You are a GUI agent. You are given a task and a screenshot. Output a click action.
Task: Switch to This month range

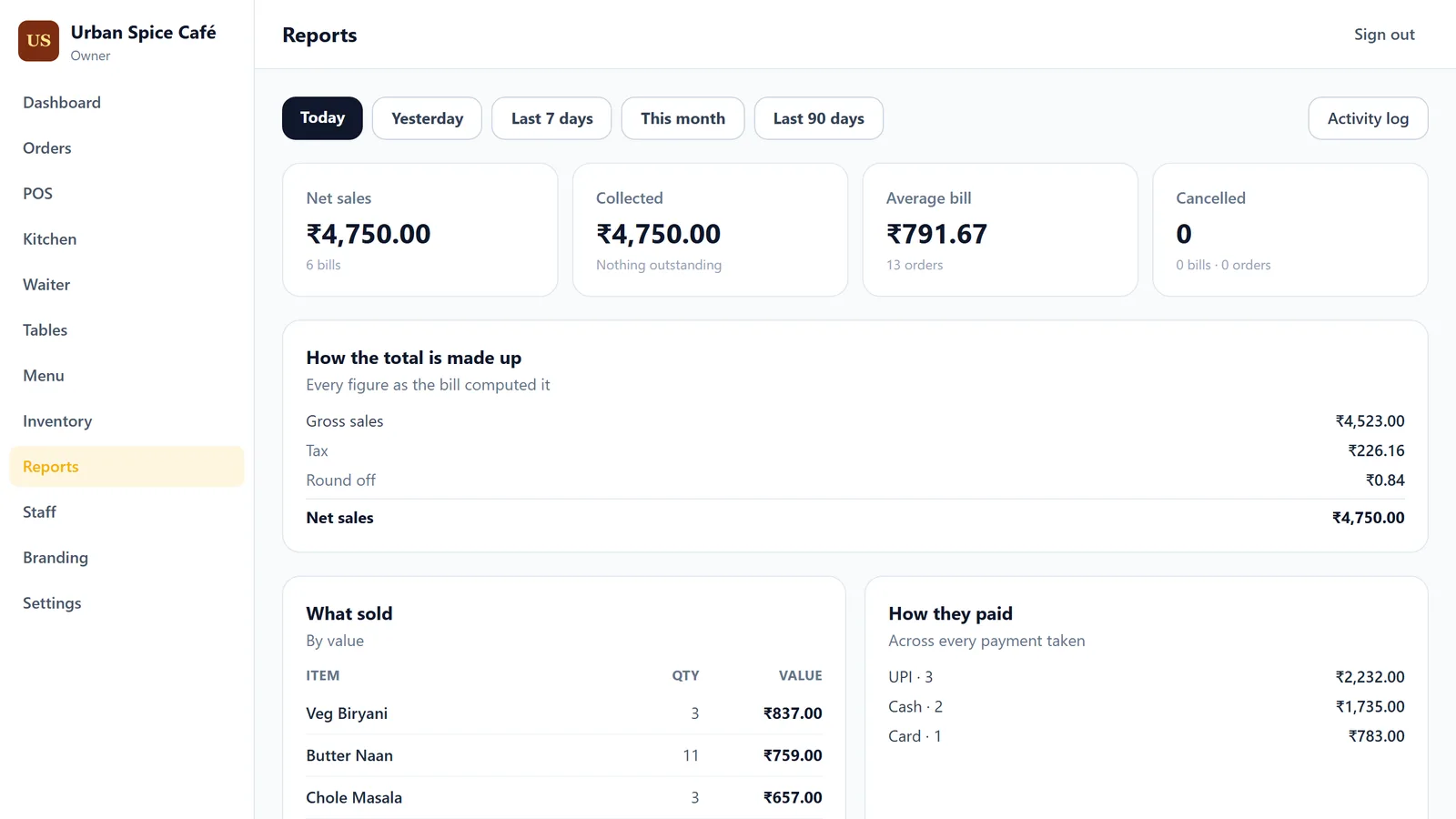(682, 118)
